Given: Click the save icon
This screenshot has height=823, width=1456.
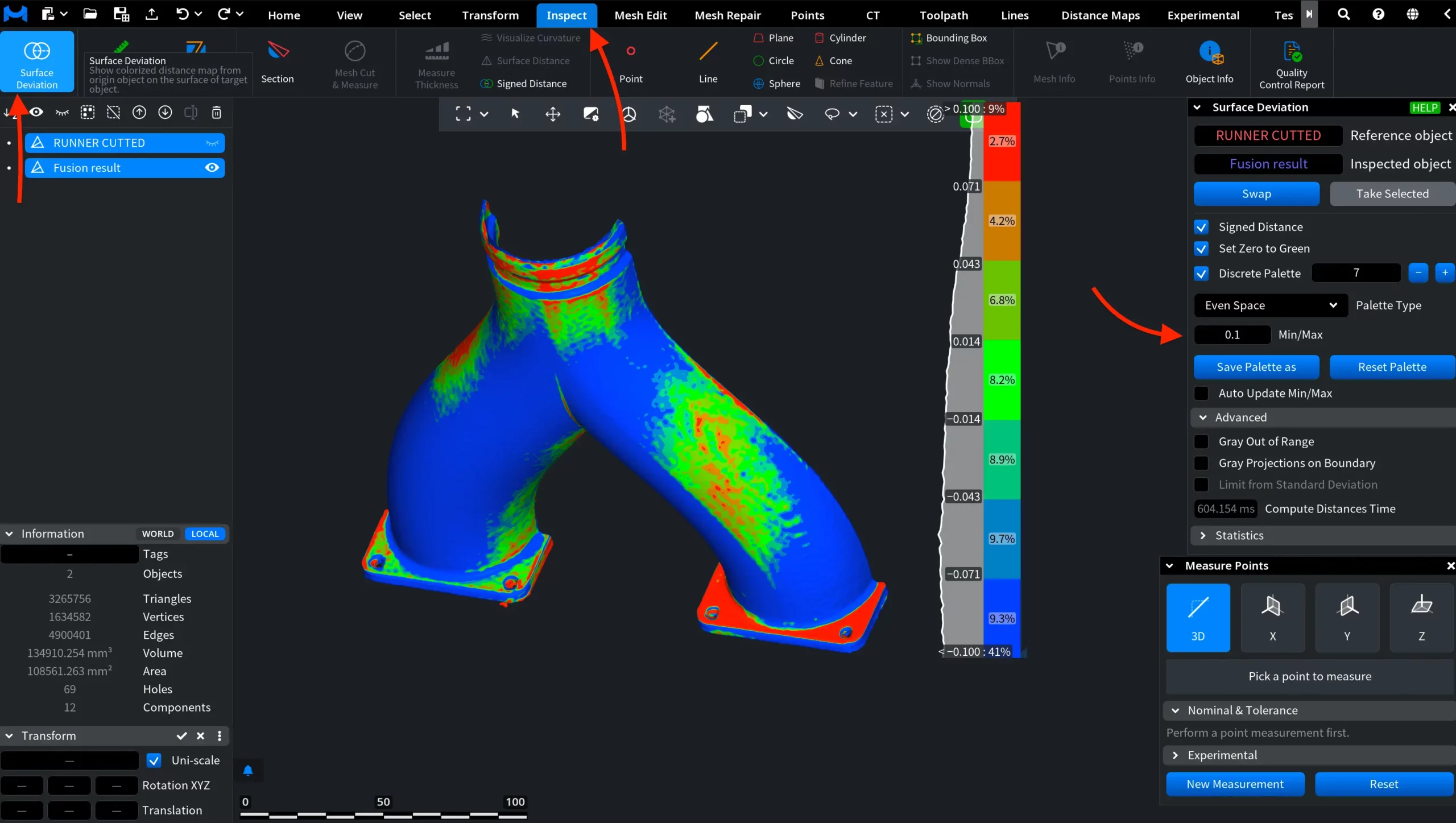Looking at the screenshot, I should (x=121, y=14).
